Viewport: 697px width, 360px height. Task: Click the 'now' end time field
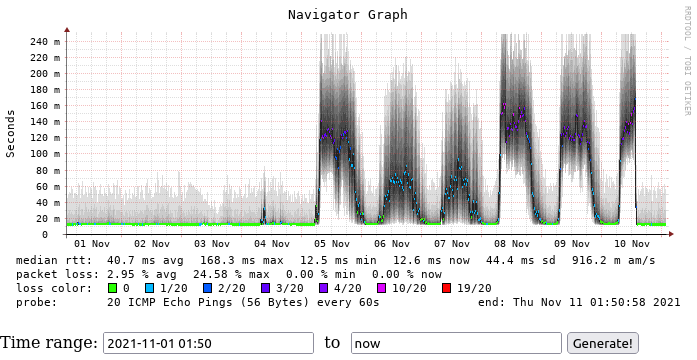456,343
